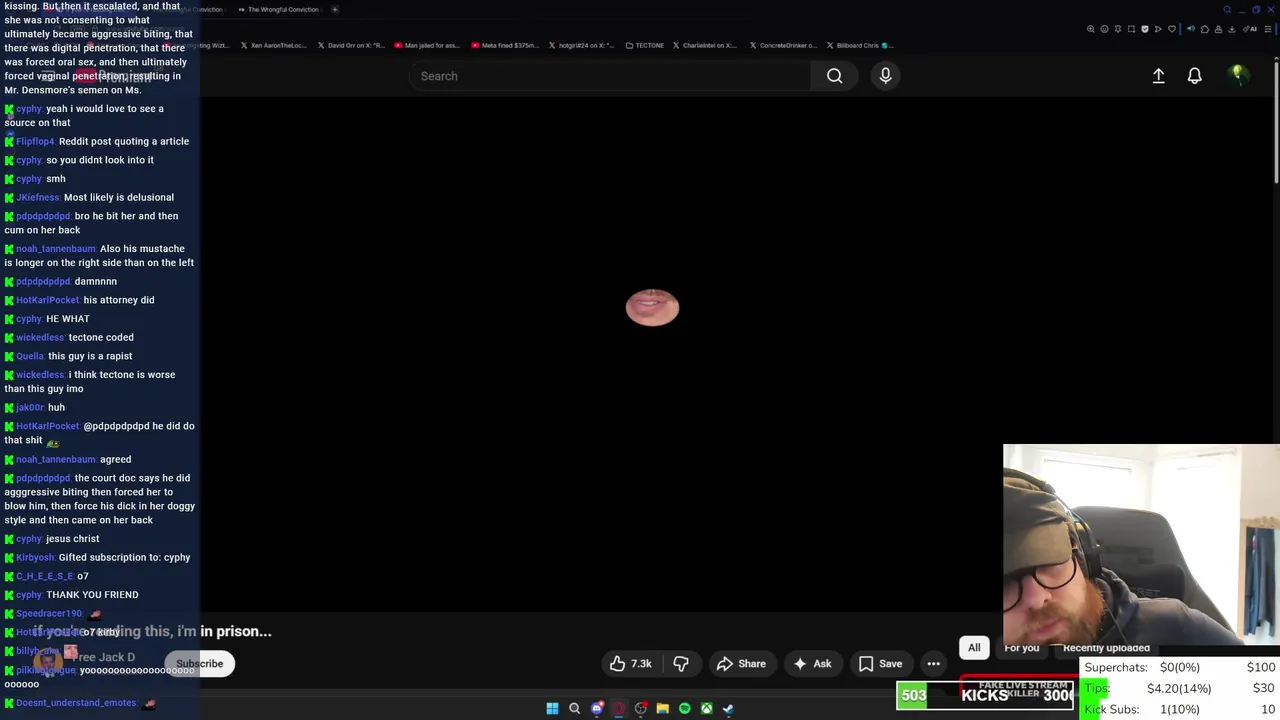Save the video to a playlist
Image resolution: width=1280 pixels, height=720 pixels.
pos(880,664)
